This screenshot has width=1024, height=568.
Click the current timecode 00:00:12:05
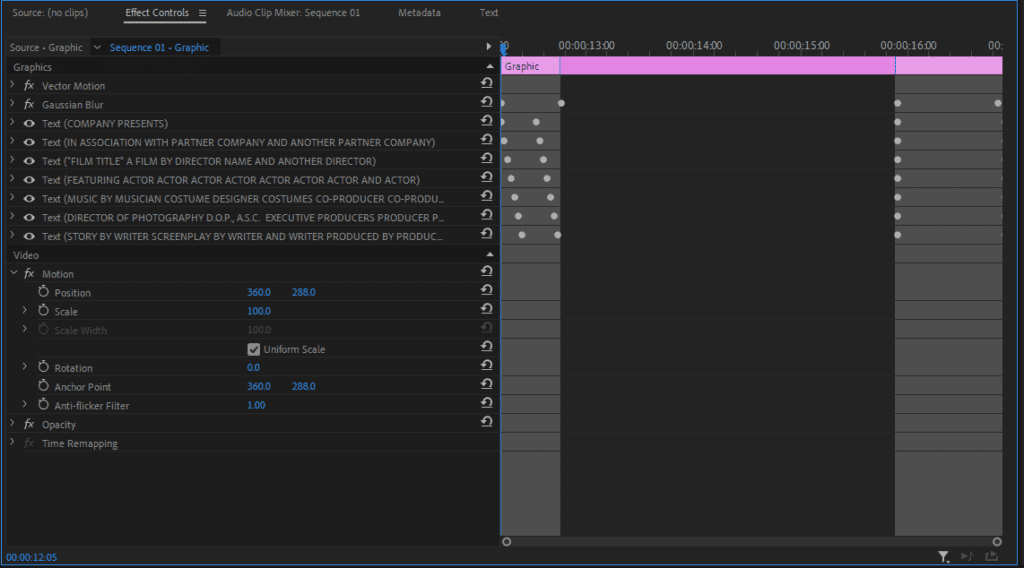click(x=31, y=557)
